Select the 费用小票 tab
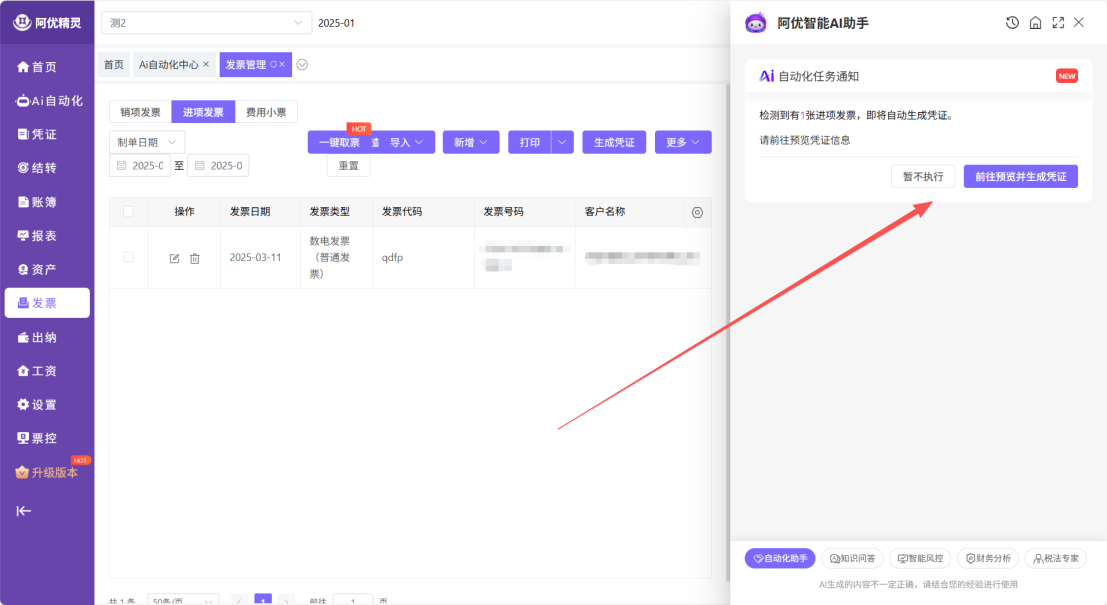Image resolution: width=1107 pixels, height=605 pixels. [x=266, y=112]
